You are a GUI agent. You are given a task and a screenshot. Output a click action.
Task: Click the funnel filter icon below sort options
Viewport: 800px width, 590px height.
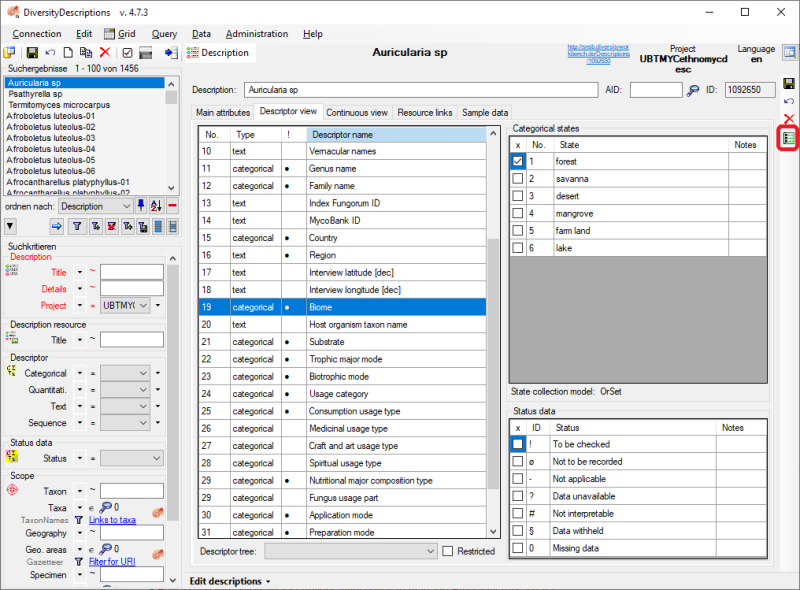(x=77, y=227)
